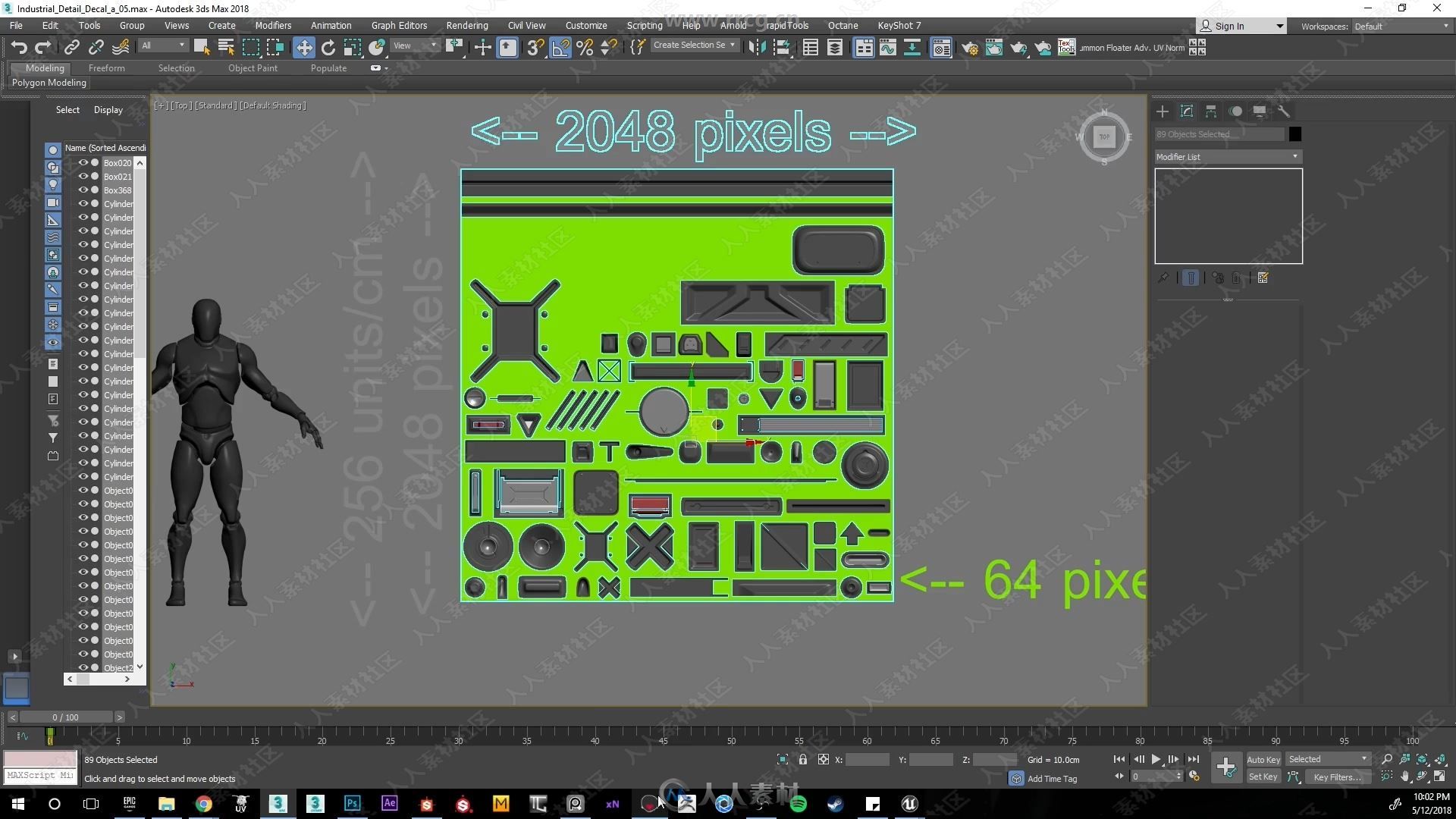Click the Set Key button
The image size is (1456, 819).
click(1263, 777)
